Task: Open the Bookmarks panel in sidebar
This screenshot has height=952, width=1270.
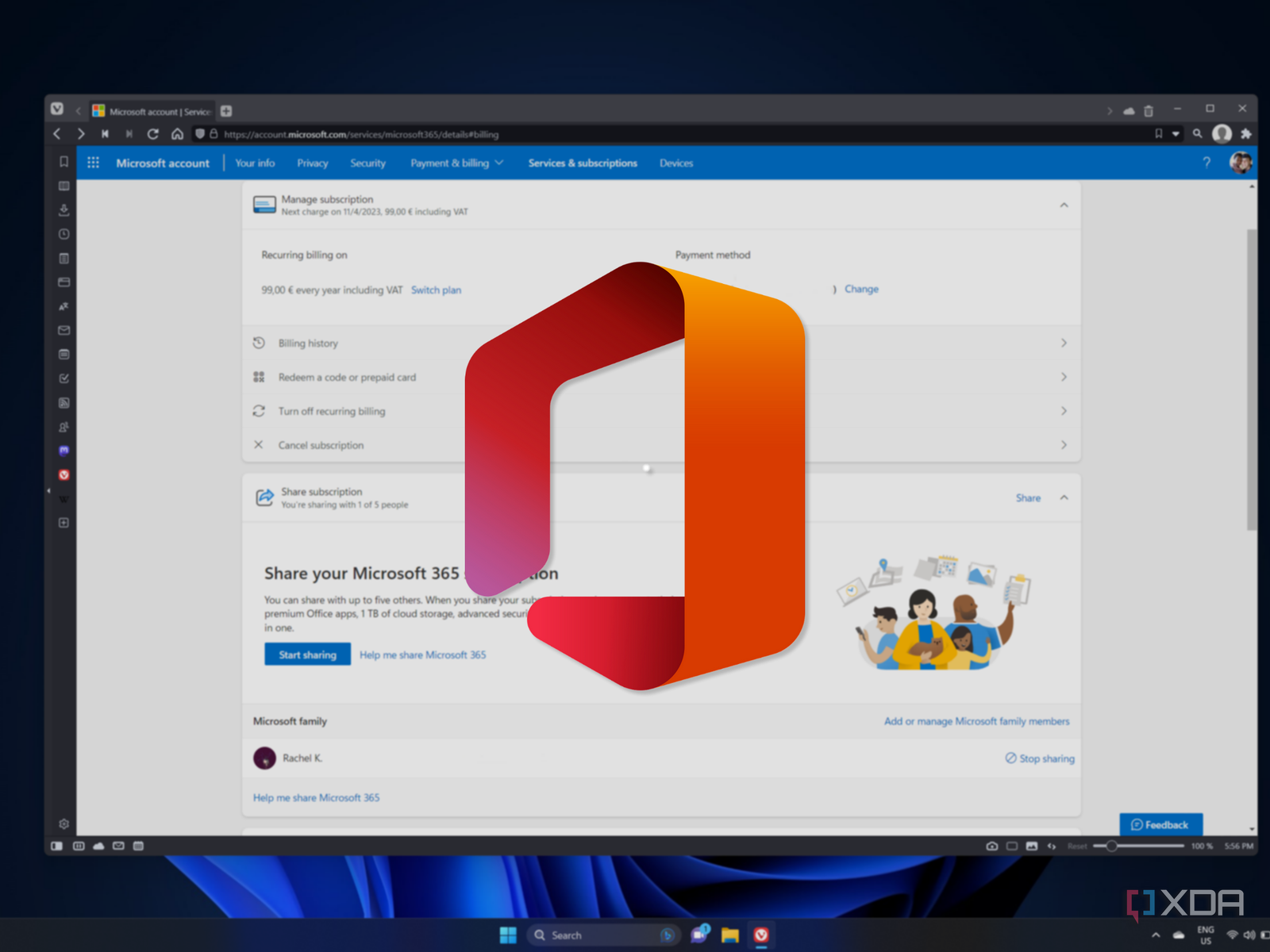Action: coord(64,162)
